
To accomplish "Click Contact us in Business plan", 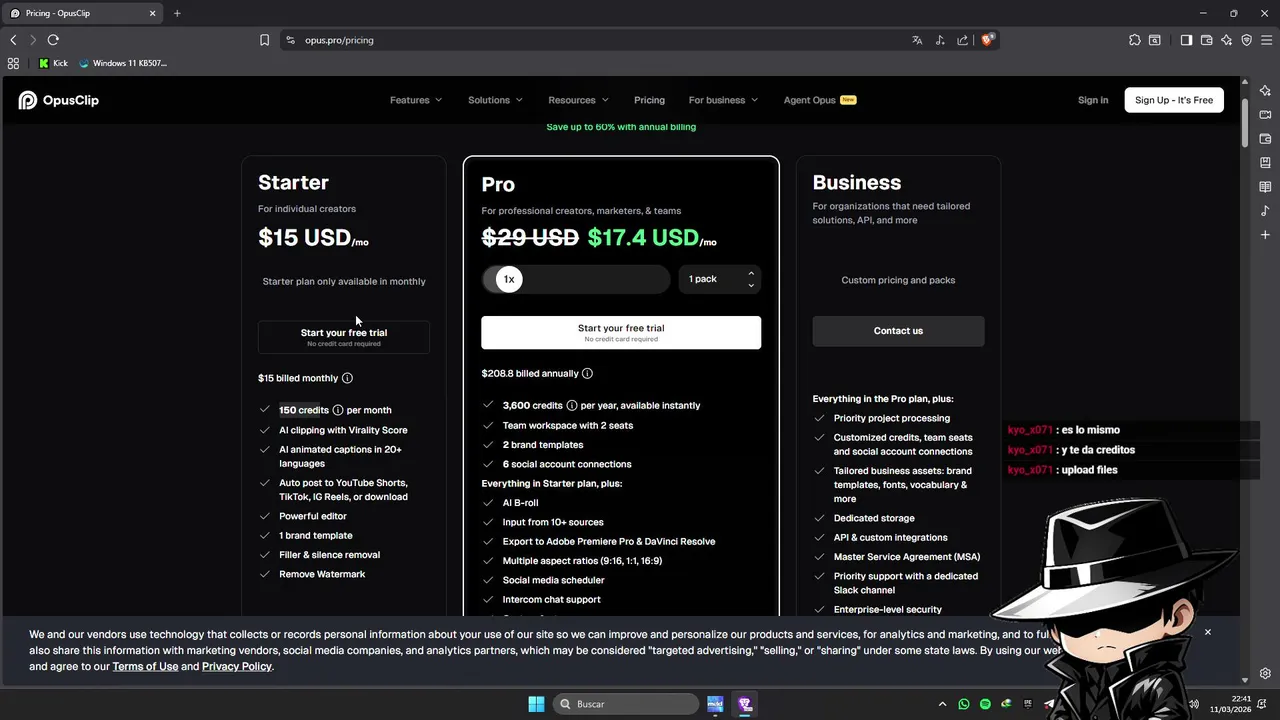I will tap(898, 331).
